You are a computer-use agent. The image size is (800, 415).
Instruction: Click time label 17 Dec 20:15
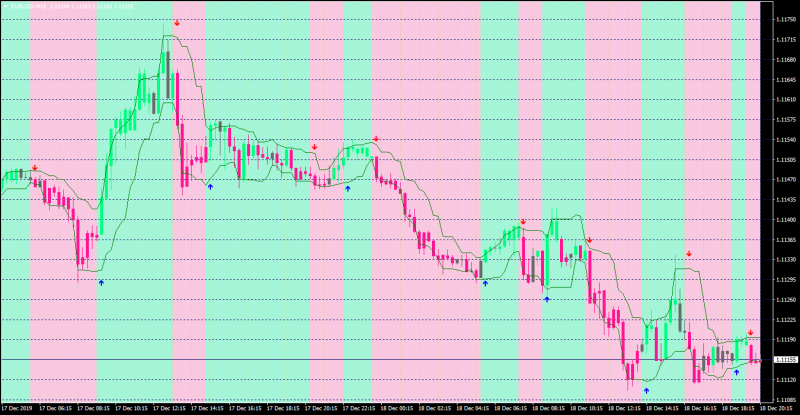pos(321,408)
